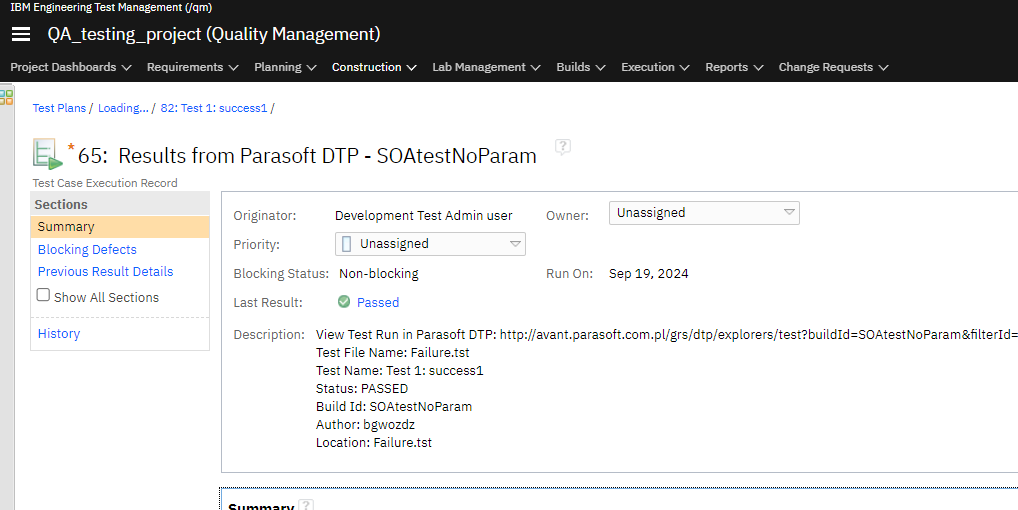Open the Lab Management menu
The image size is (1018, 510).
pos(486,67)
